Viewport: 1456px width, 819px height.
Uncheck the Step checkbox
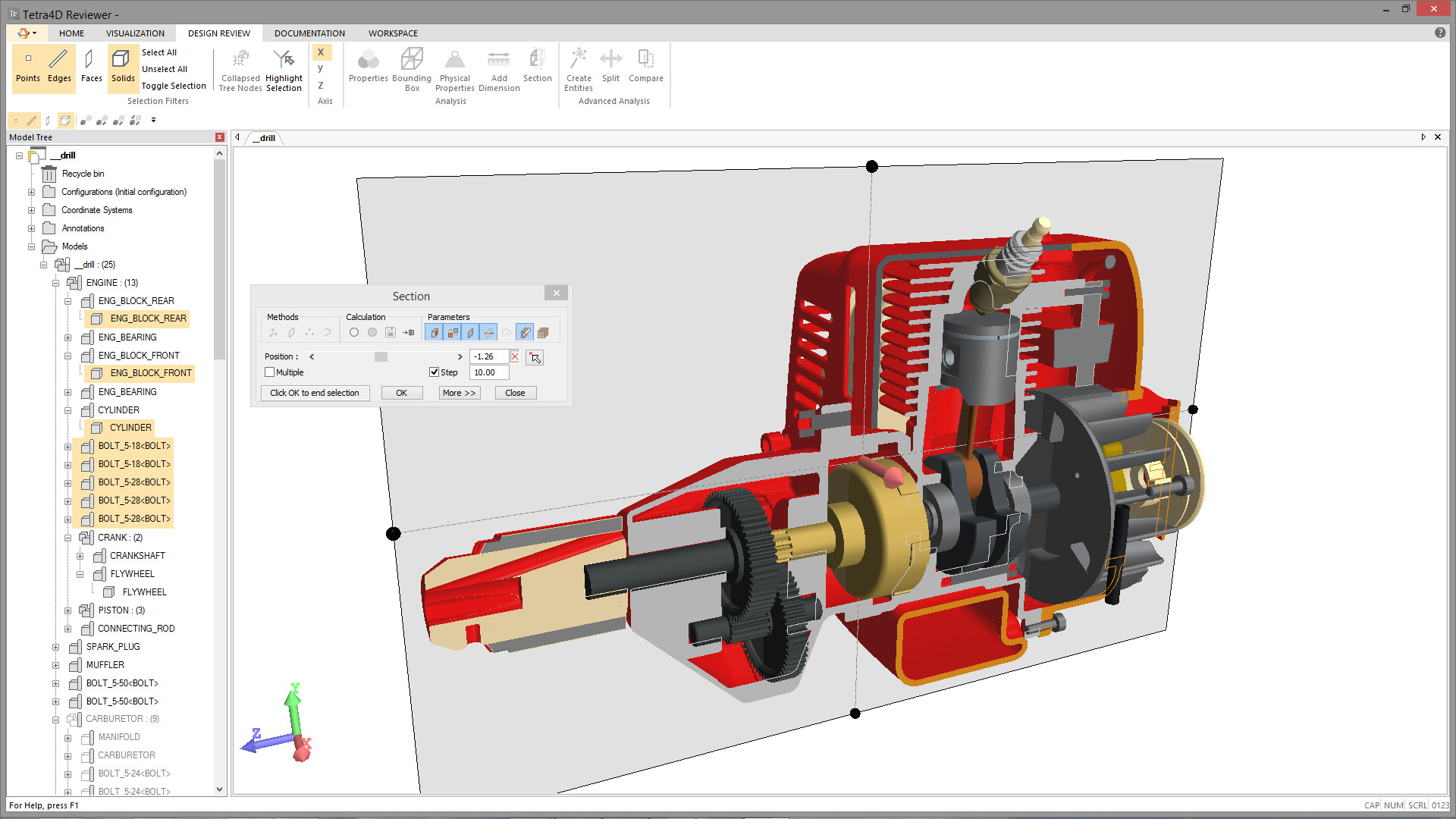(x=434, y=372)
